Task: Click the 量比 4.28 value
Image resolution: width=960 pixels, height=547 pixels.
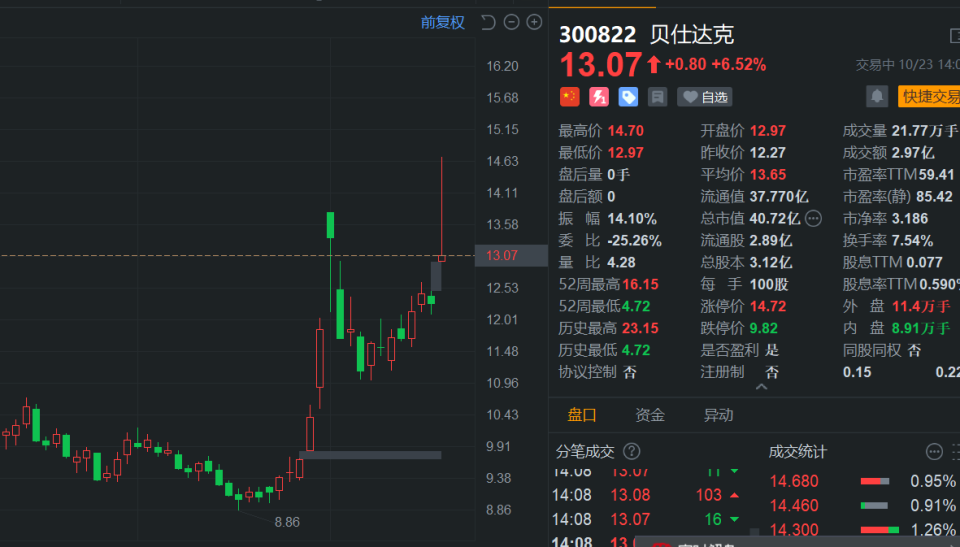Action: pyautogui.click(x=621, y=262)
